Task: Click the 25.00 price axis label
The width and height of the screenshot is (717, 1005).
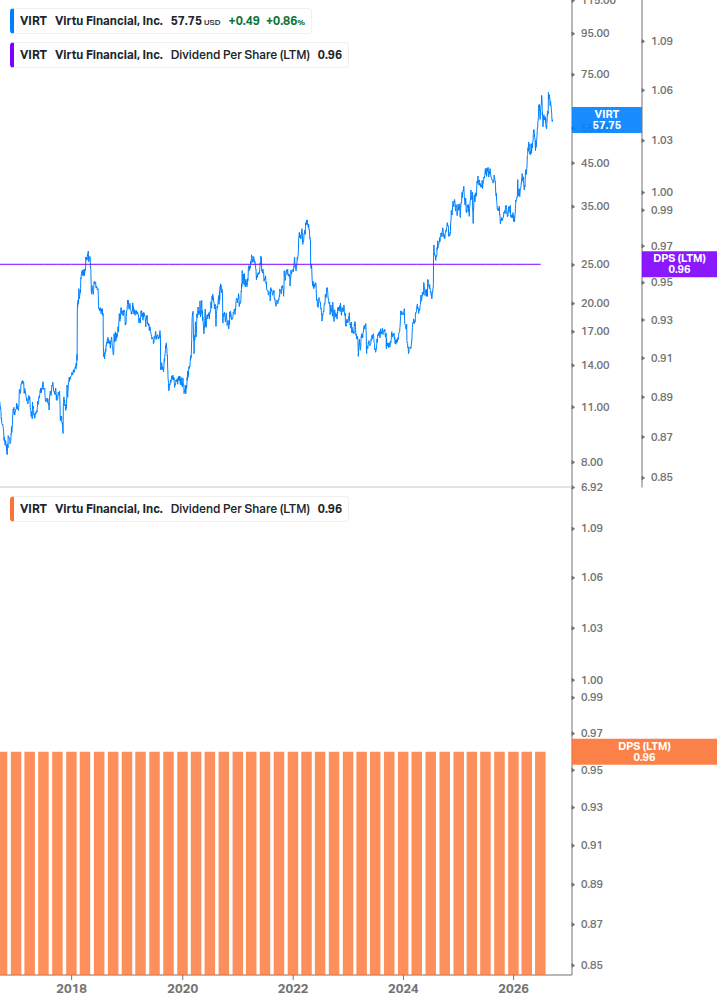Action: 595,264
